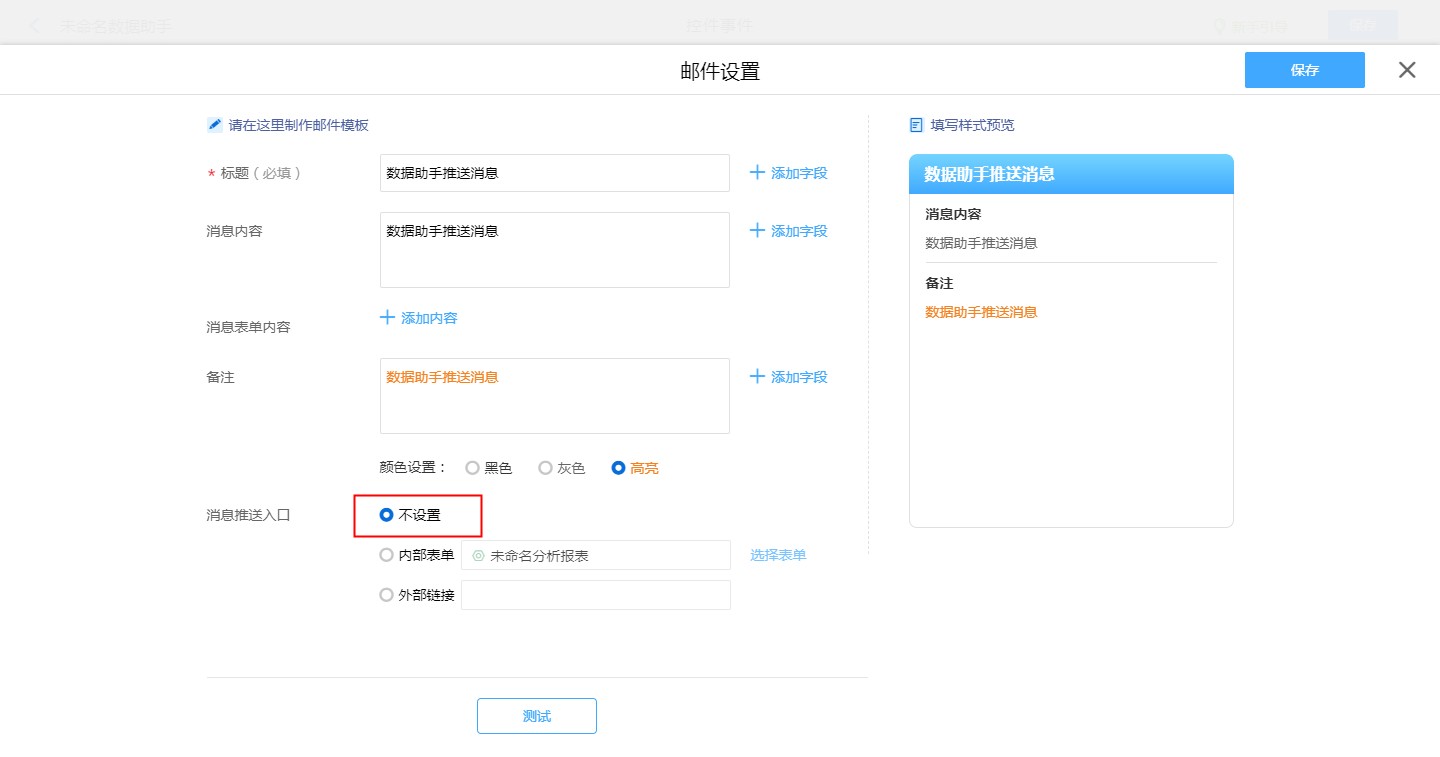Select the 内部表单 radio option

(387, 555)
